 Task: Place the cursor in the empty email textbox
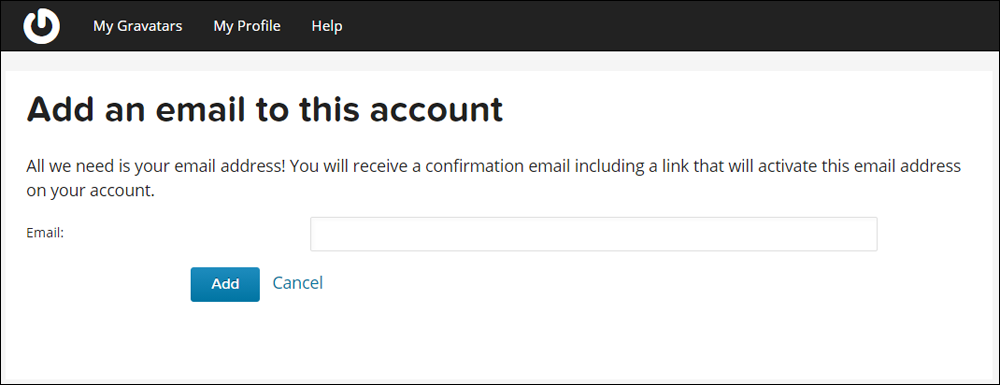point(593,234)
